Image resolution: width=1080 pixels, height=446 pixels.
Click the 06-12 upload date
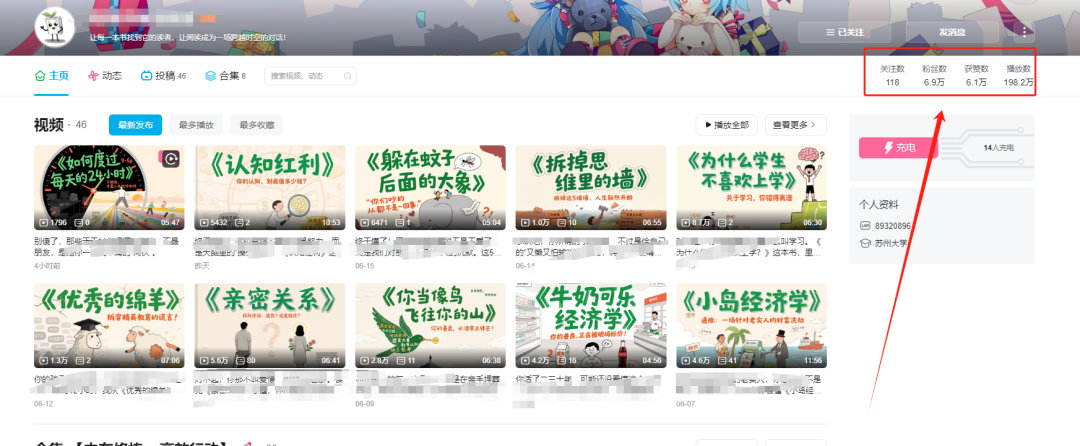[x=43, y=403]
